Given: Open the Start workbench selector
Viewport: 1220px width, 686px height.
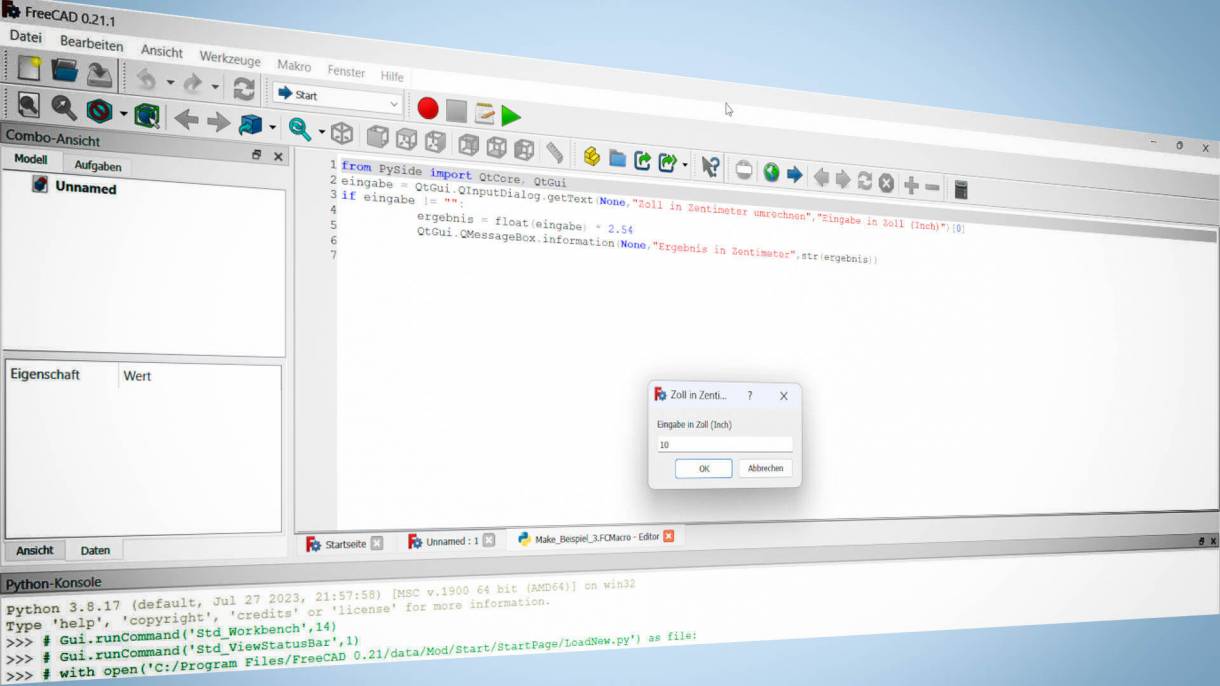Looking at the screenshot, I should pyautogui.click(x=335, y=96).
